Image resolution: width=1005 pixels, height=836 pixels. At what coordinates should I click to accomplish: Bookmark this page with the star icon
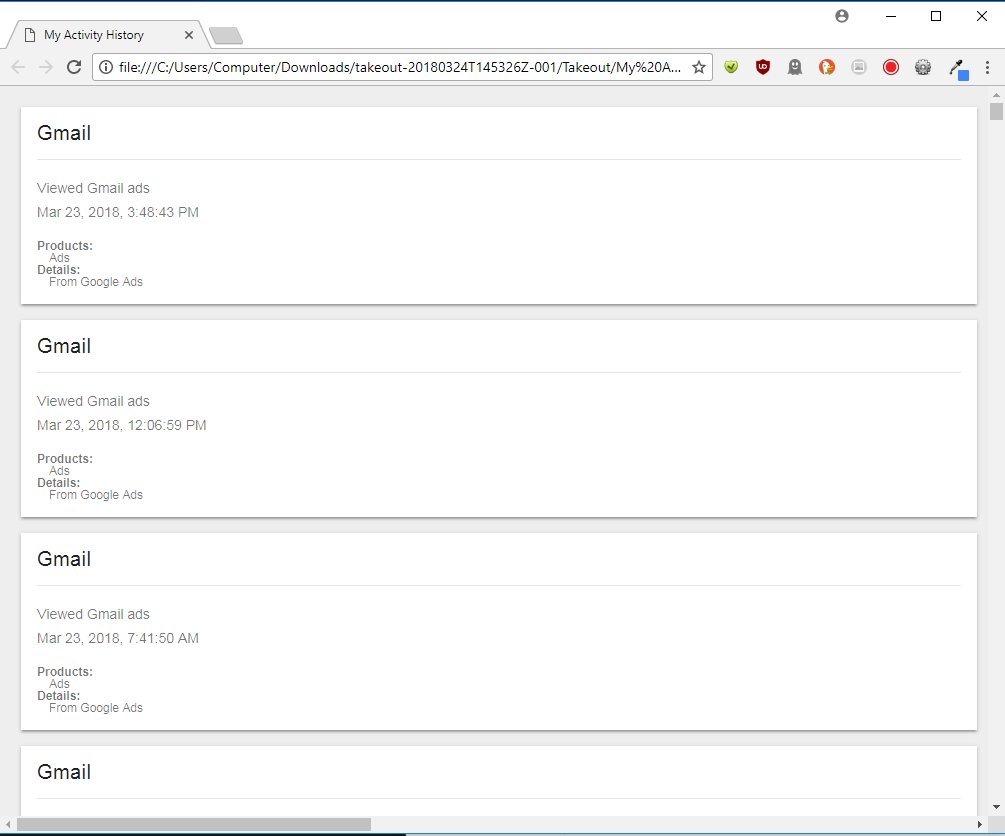pyautogui.click(x=699, y=67)
